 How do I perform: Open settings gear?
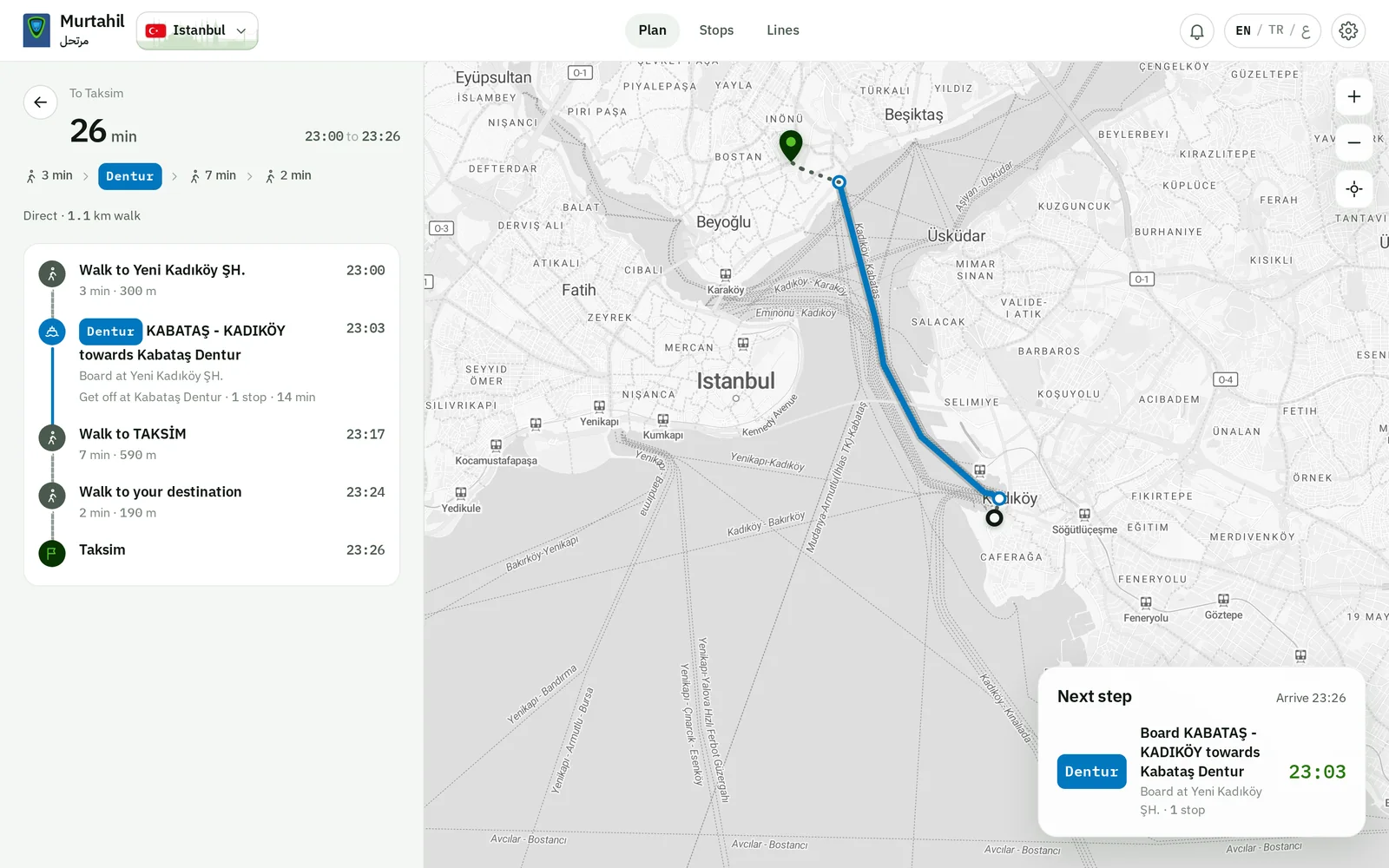(1348, 31)
